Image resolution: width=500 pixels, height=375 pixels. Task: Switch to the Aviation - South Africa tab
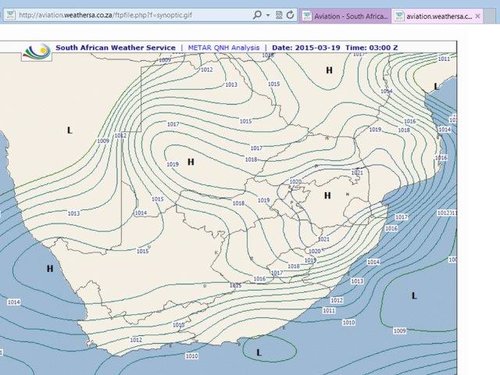(345, 16)
